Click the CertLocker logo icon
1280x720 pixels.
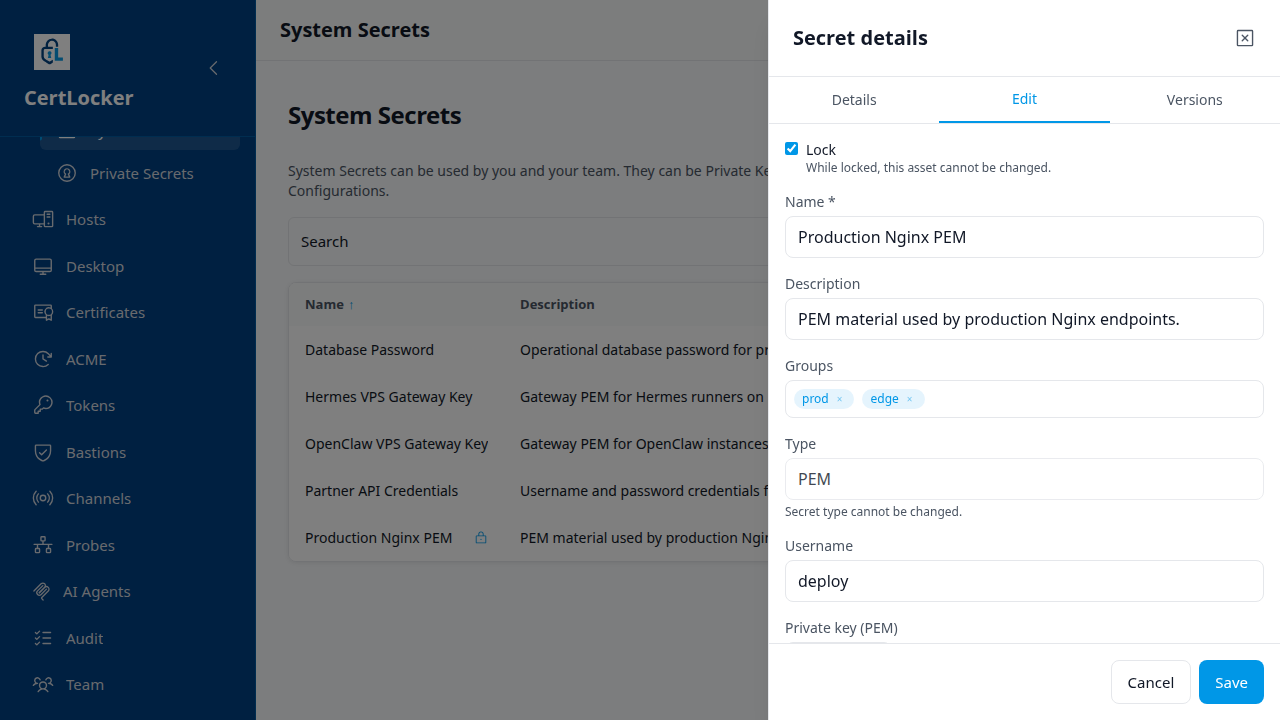[x=52, y=52]
